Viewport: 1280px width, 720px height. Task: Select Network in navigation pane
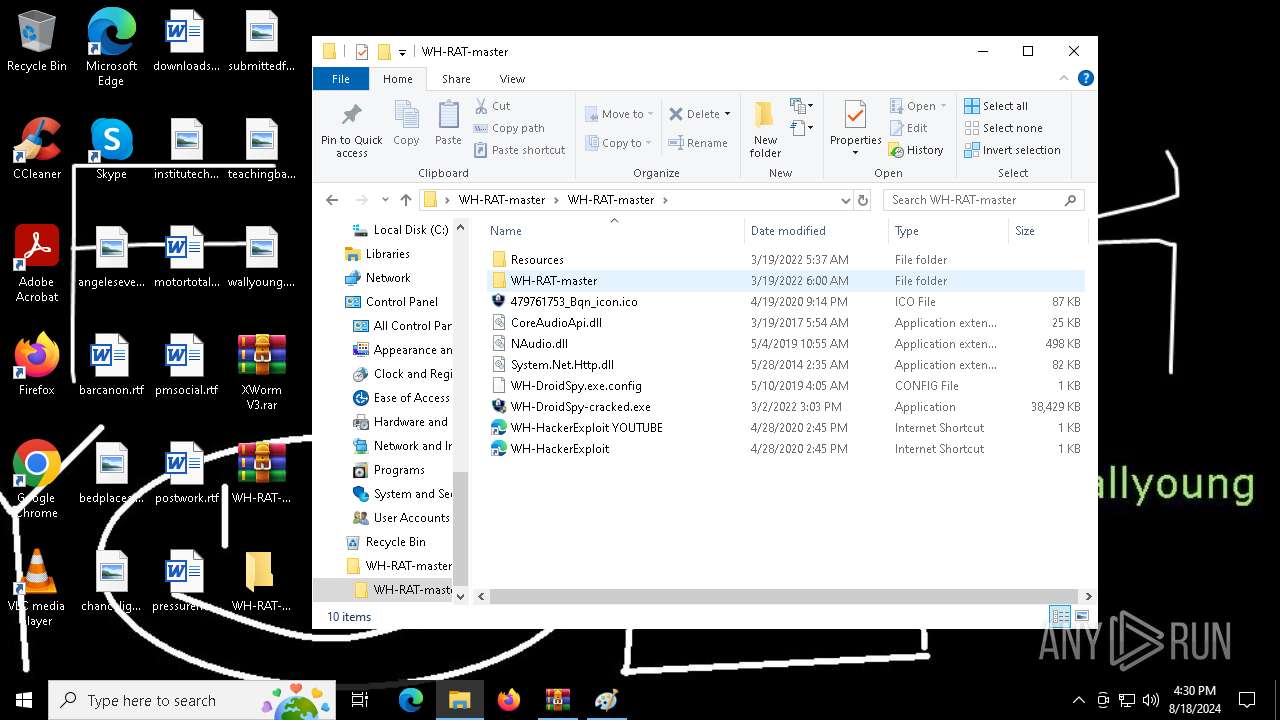[388, 278]
